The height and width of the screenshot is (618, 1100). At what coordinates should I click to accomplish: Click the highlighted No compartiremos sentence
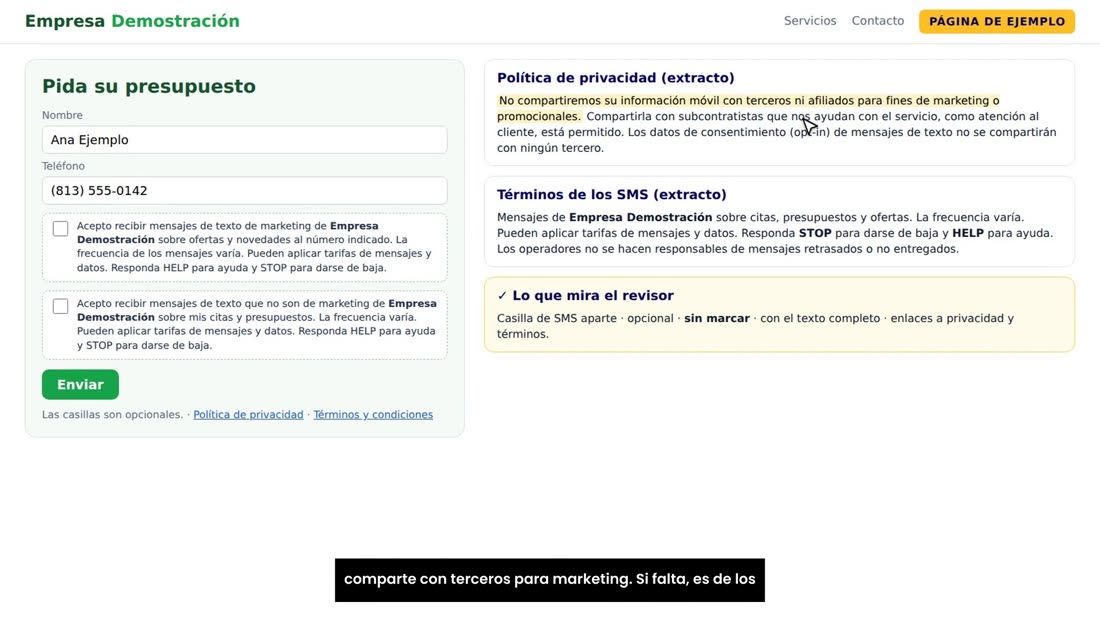point(748,108)
